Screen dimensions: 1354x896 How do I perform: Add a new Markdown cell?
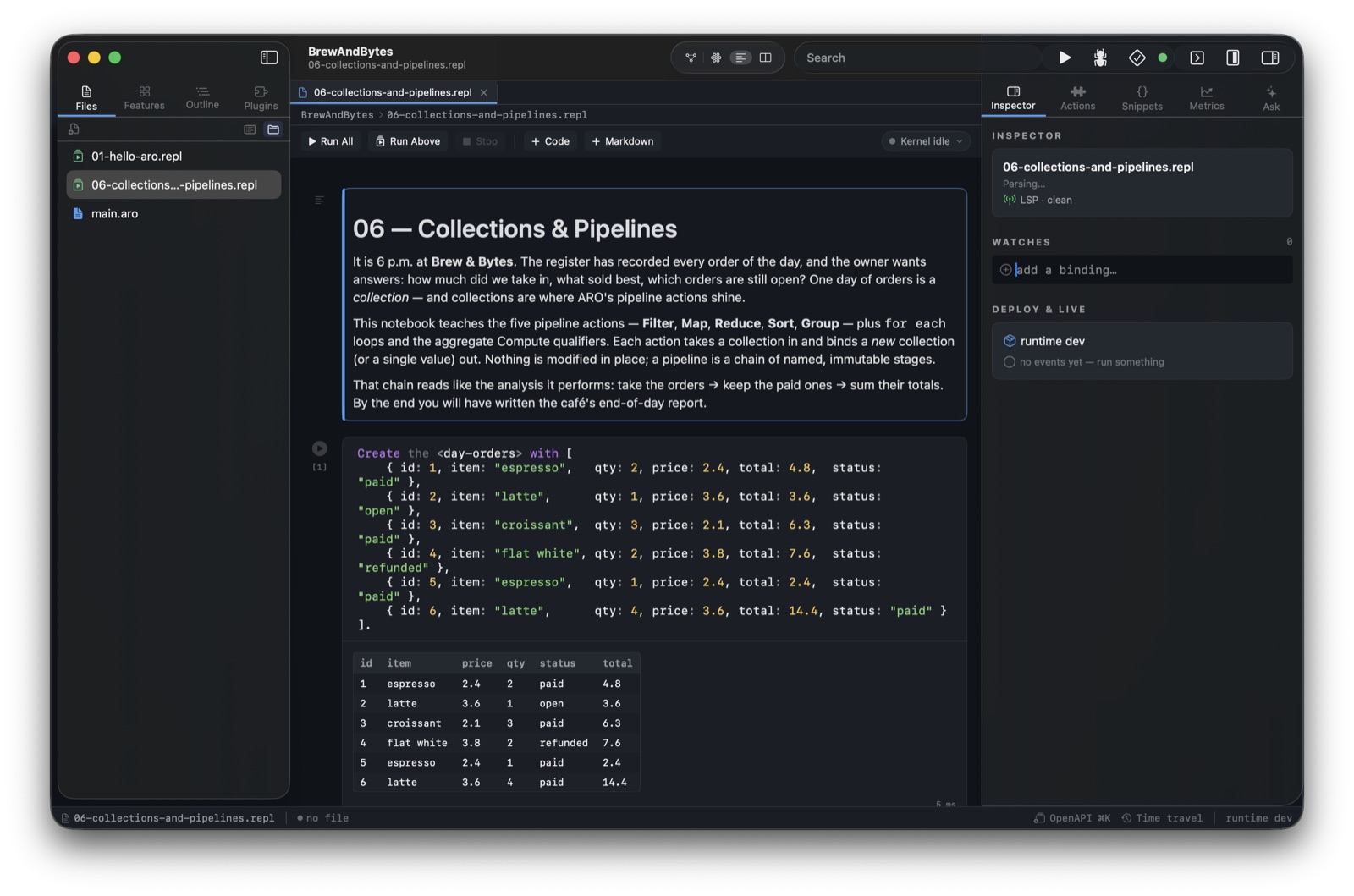tap(623, 141)
